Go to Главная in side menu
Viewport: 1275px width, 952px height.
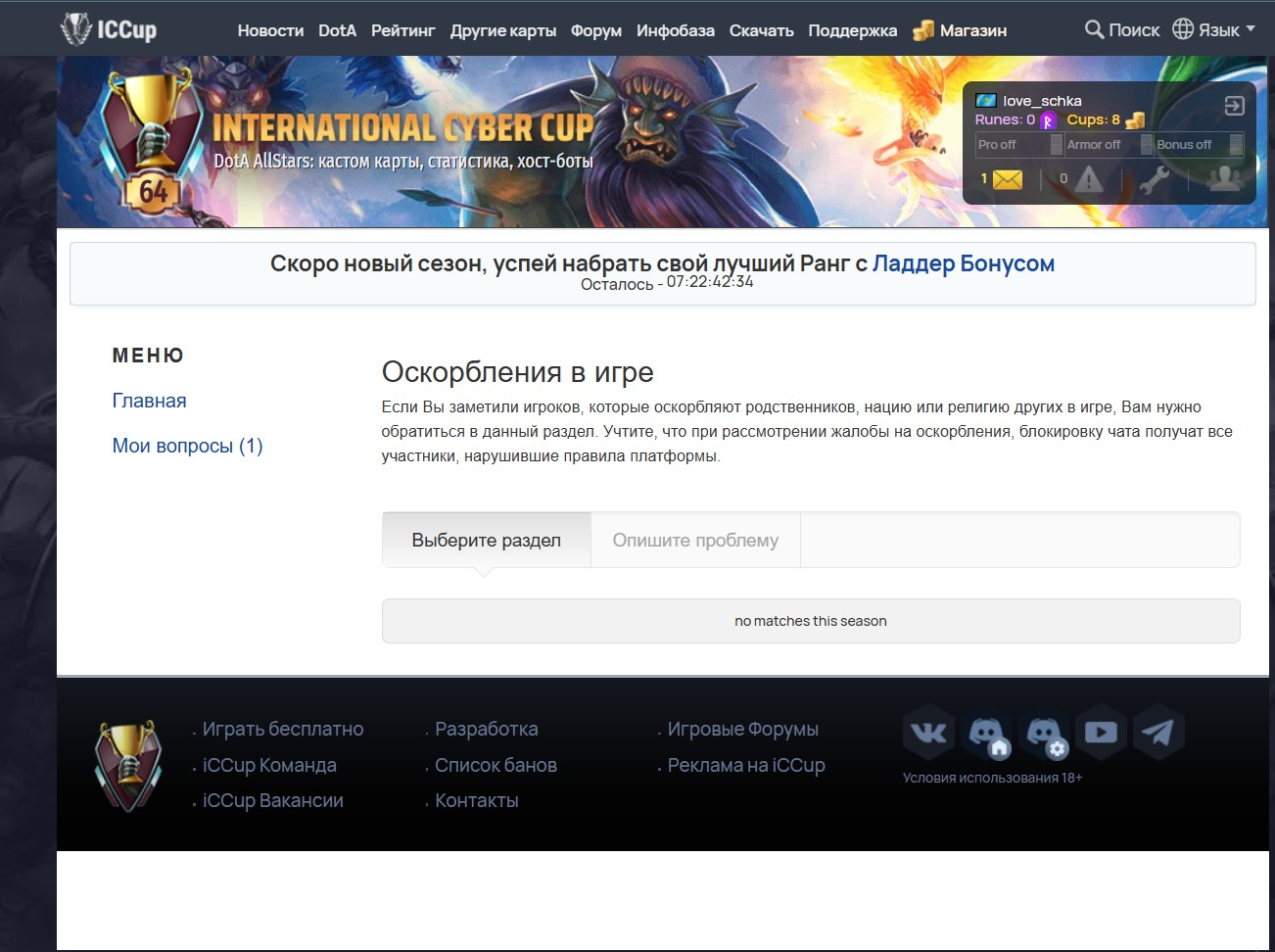(149, 401)
